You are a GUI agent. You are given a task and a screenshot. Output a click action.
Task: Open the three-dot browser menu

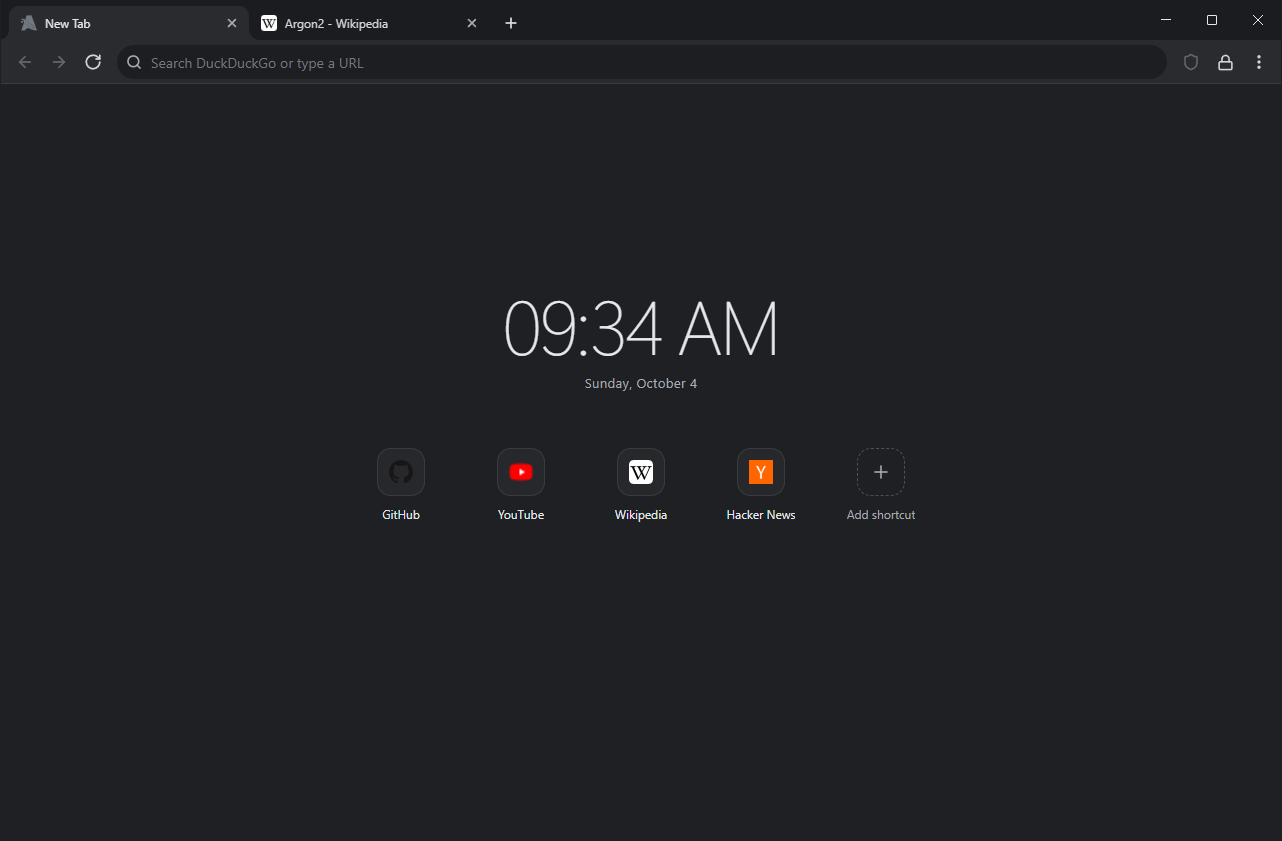1259,62
